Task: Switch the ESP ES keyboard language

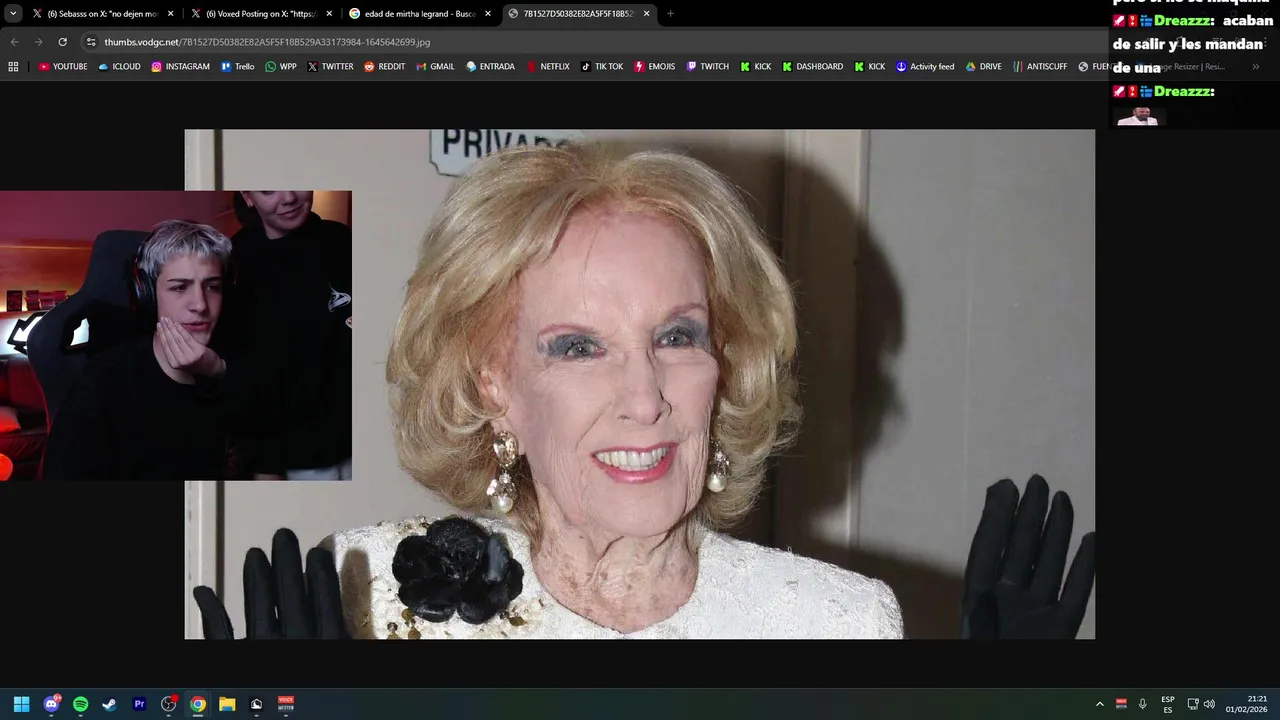Action: point(1168,704)
